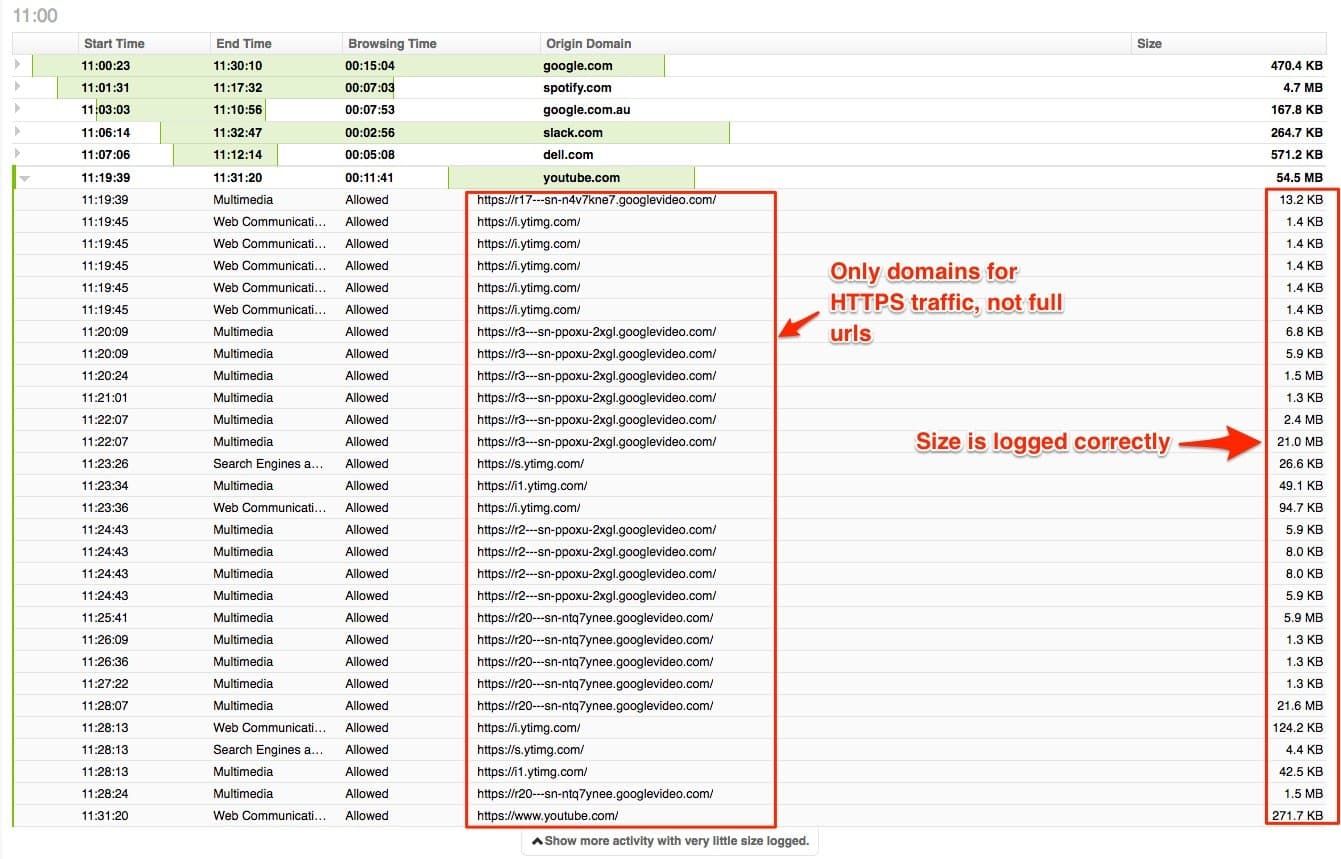Click the 4.7 MB spotify.com size
This screenshot has height=859, width=1341.
click(x=1304, y=88)
